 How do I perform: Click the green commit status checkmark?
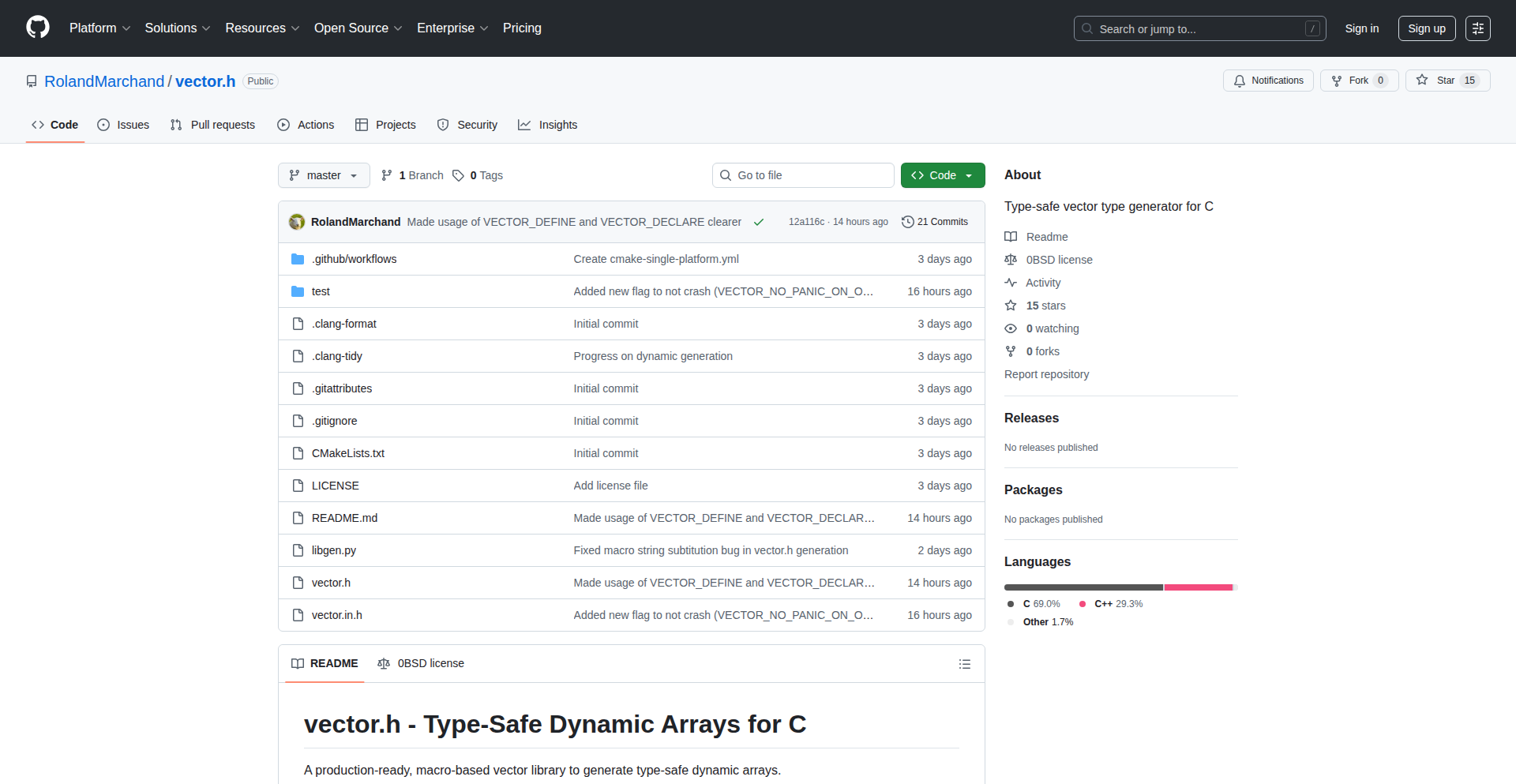coord(759,222)
